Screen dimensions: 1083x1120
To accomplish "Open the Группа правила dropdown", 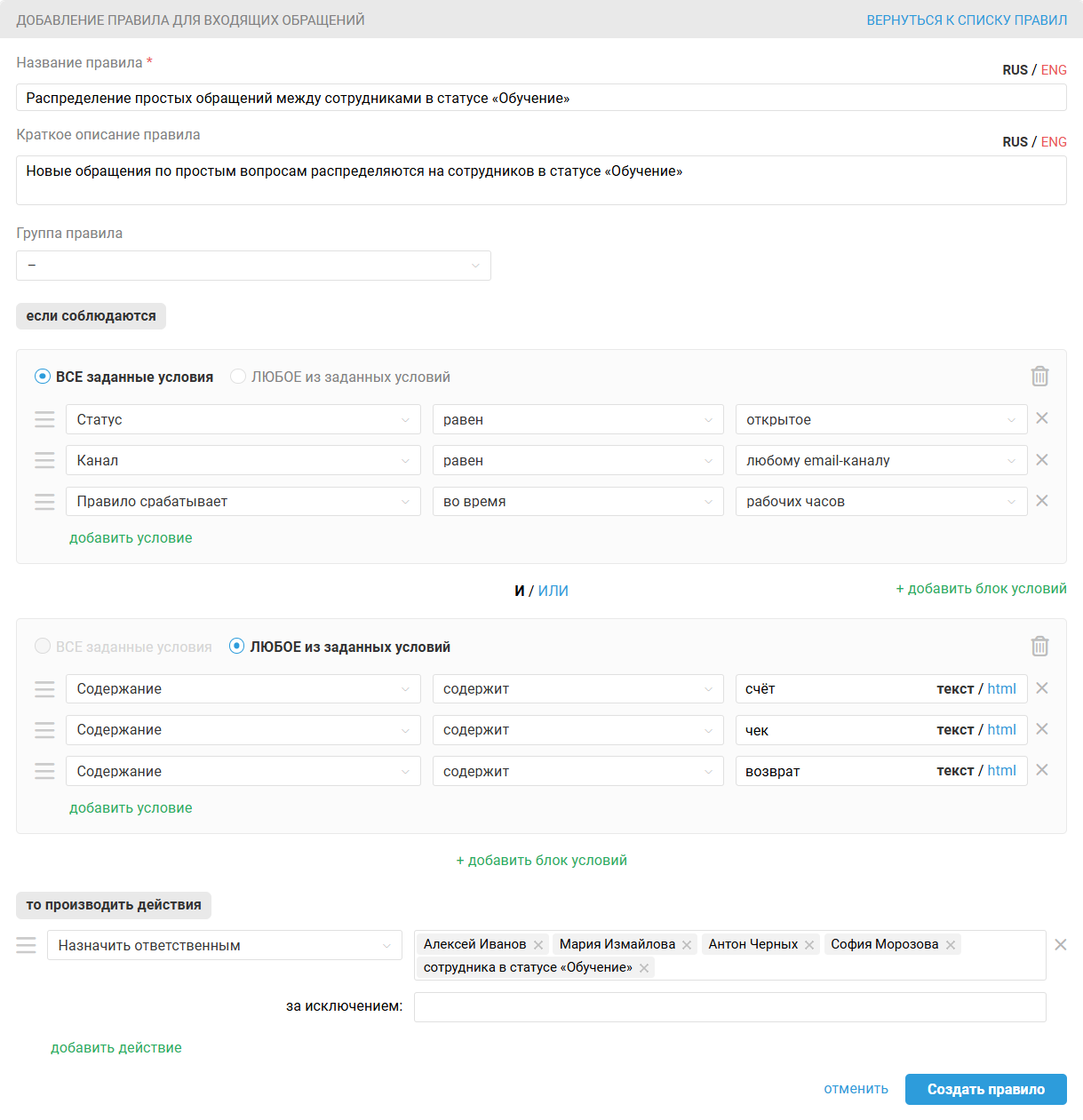I will click(253, 266).
